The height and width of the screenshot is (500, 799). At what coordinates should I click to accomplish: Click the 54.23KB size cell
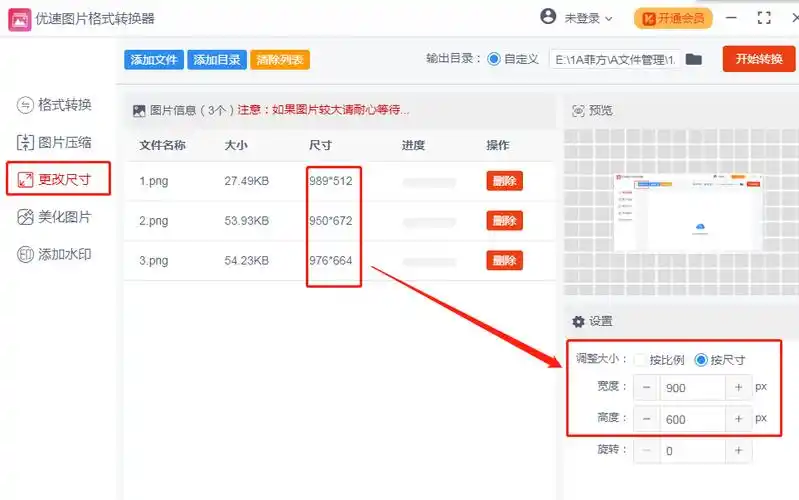pos(247,260)
